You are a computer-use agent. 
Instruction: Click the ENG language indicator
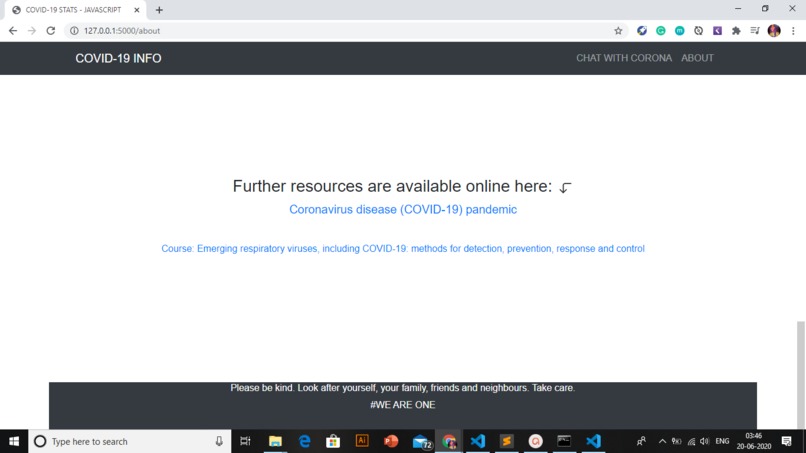[x=722, y=441]
